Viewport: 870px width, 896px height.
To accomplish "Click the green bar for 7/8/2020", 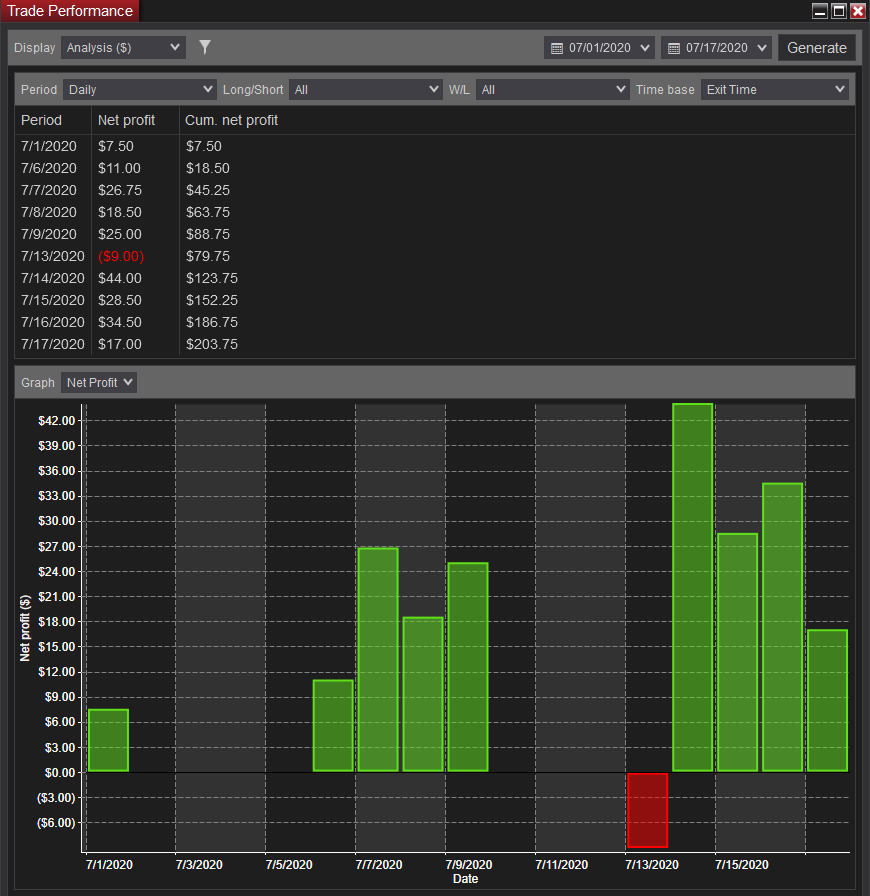I will (x=423, y=694).
